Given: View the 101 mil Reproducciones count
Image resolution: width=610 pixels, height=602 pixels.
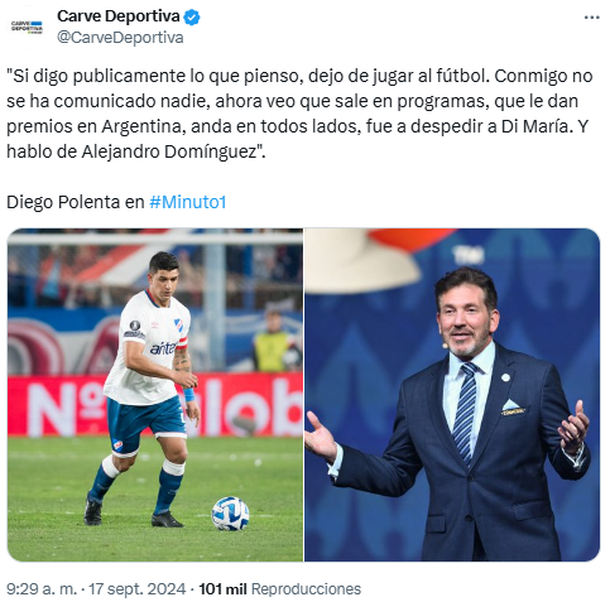Looking at the screenshot, I should tap(280, 589).
